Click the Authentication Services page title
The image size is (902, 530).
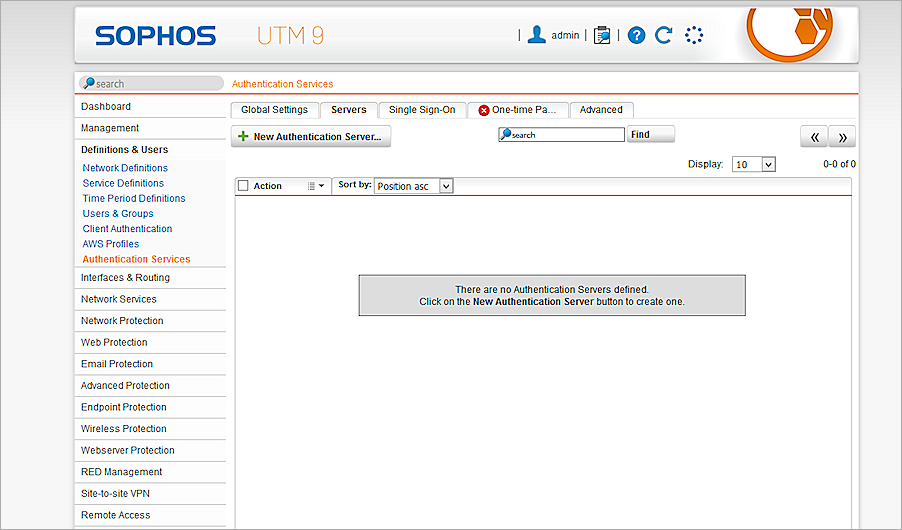coord(282,84)
